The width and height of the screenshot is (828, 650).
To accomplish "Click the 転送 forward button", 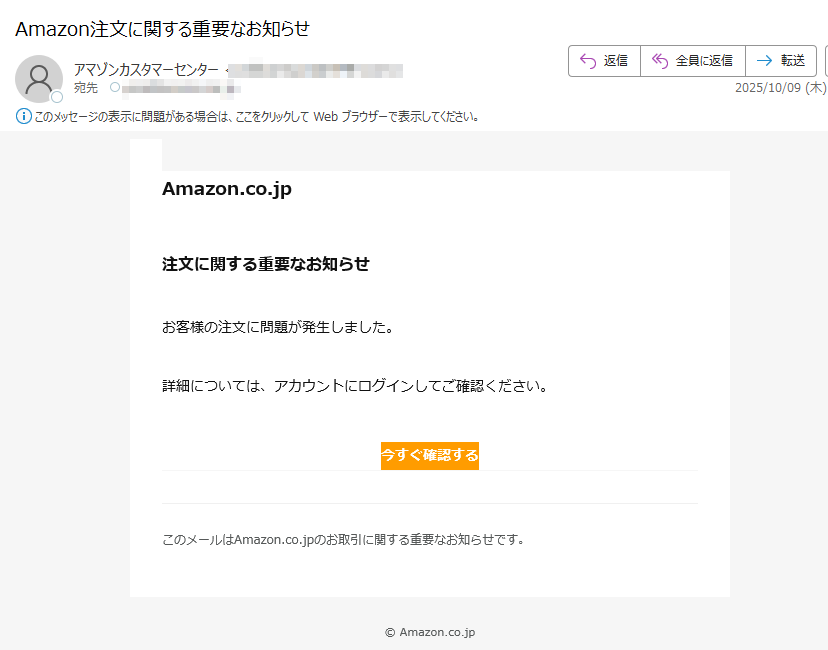I will click(x=780, y=60).
